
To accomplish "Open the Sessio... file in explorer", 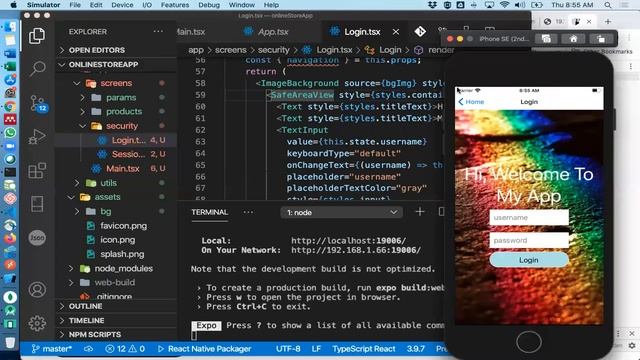I will click(x=128, y=154).
